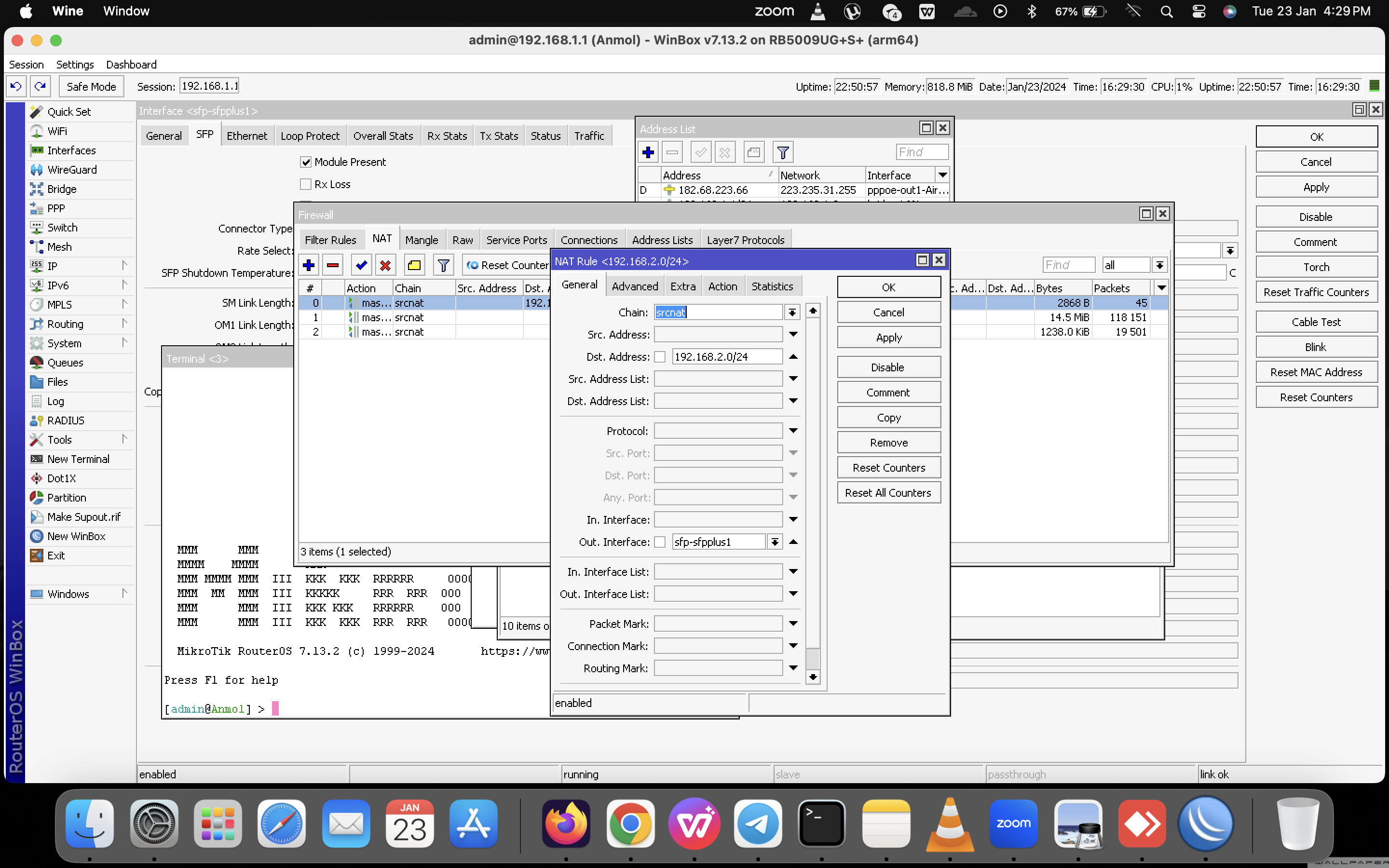Toggle the Dst. Address invert checkbox
The image size is (1389, 868).
click(x=660, y=357)
